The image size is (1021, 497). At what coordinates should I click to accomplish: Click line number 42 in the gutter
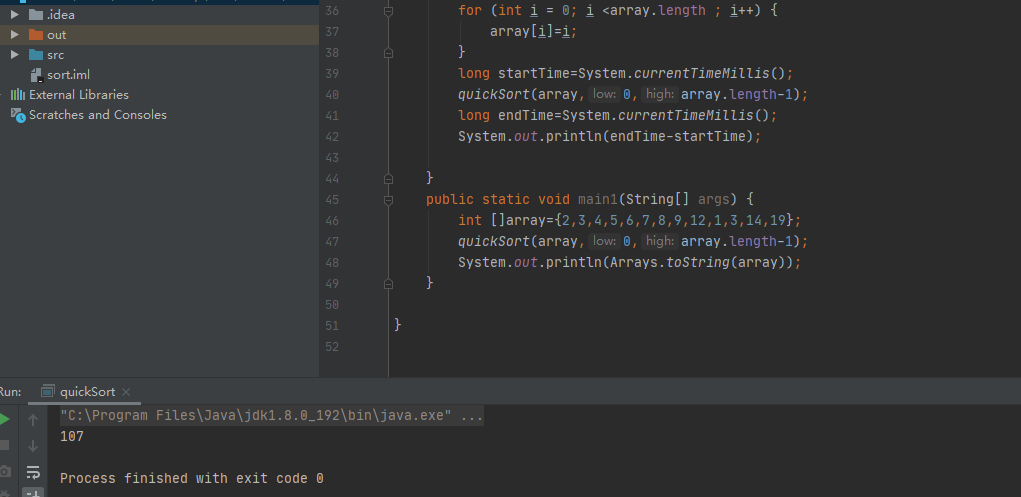[x=331, y=137]
